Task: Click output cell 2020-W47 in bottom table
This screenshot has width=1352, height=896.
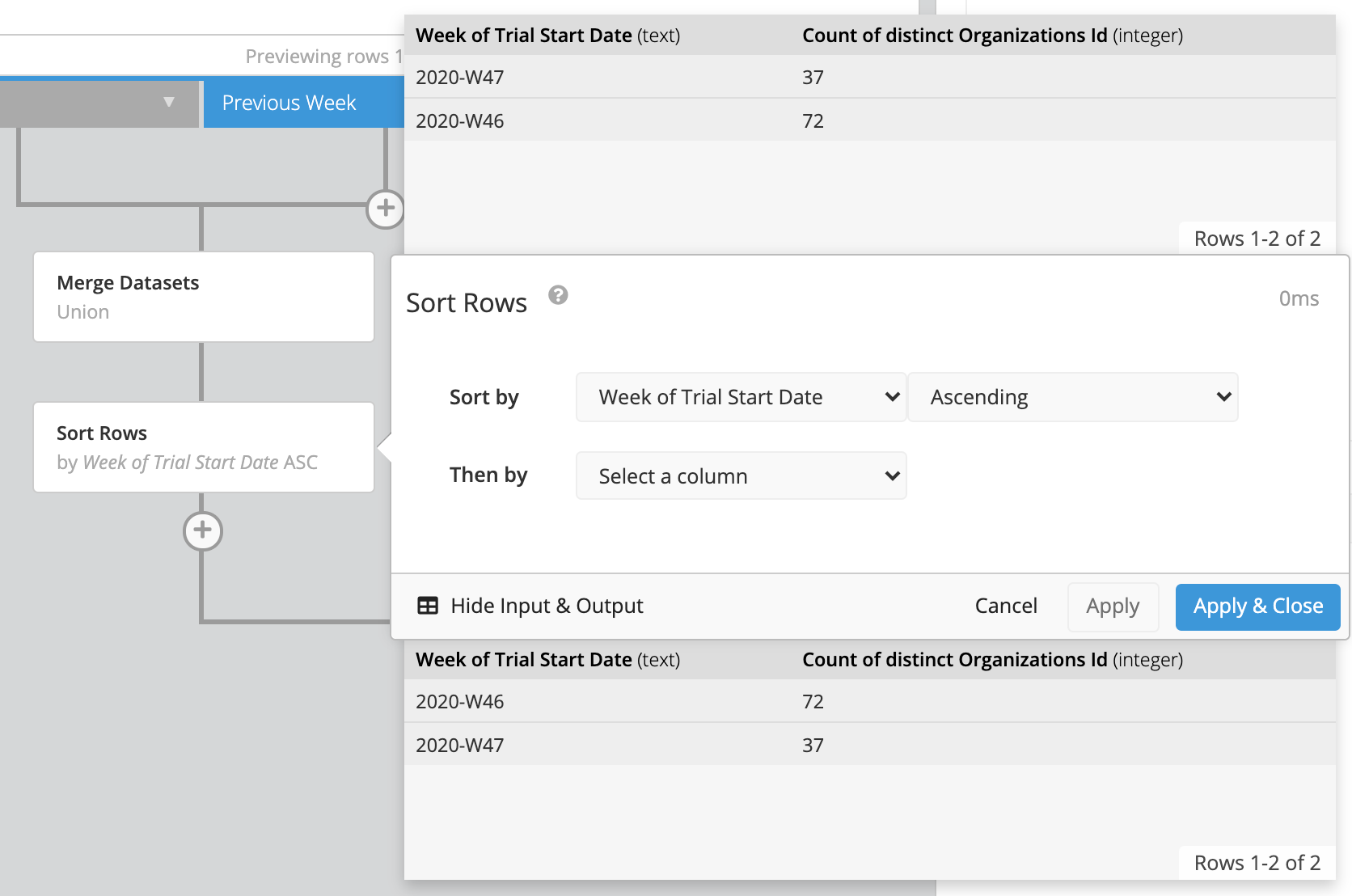Action: (459, 746)
